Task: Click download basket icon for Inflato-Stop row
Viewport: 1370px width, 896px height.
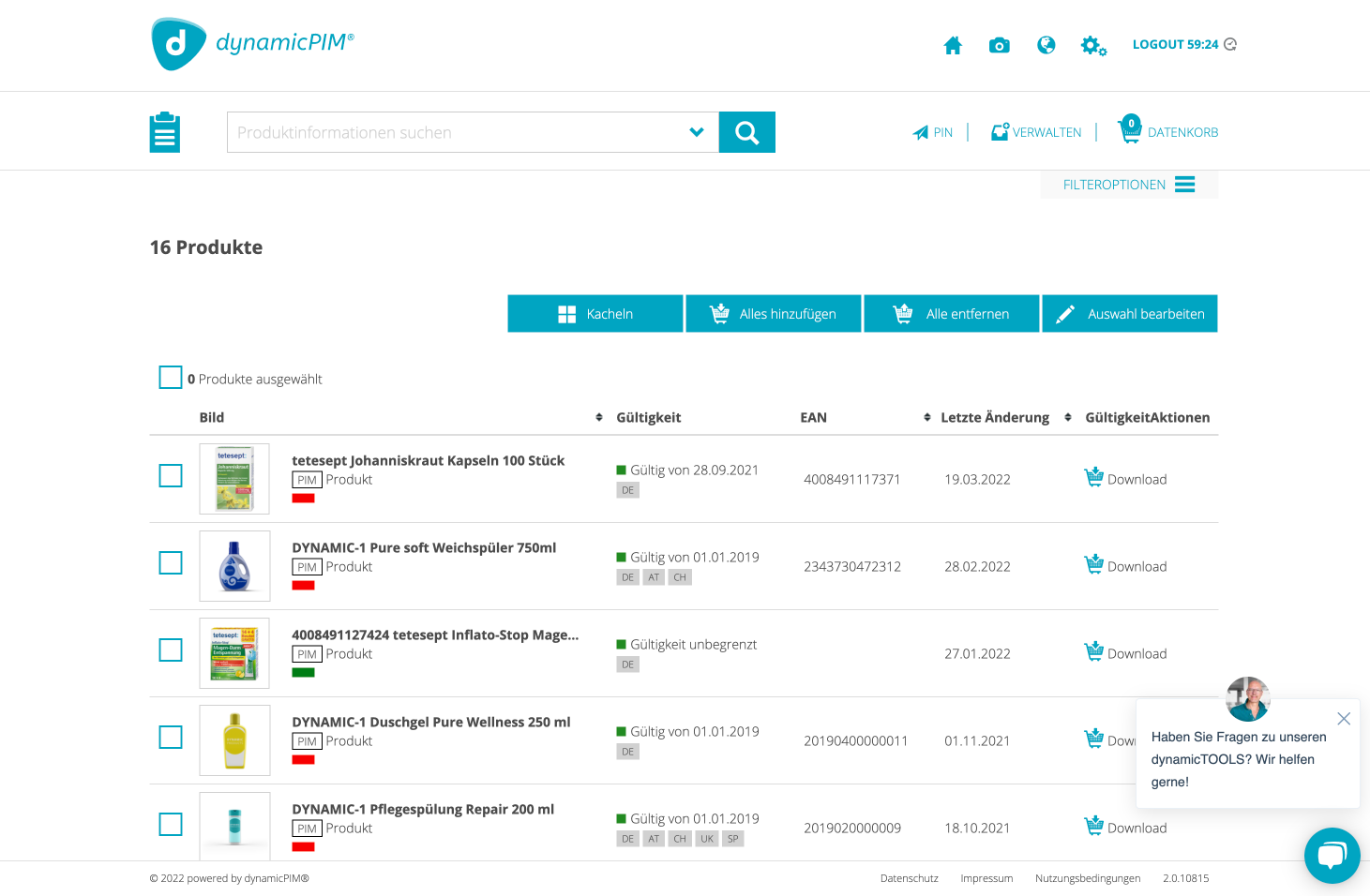Action: [x=1093, y=651]
